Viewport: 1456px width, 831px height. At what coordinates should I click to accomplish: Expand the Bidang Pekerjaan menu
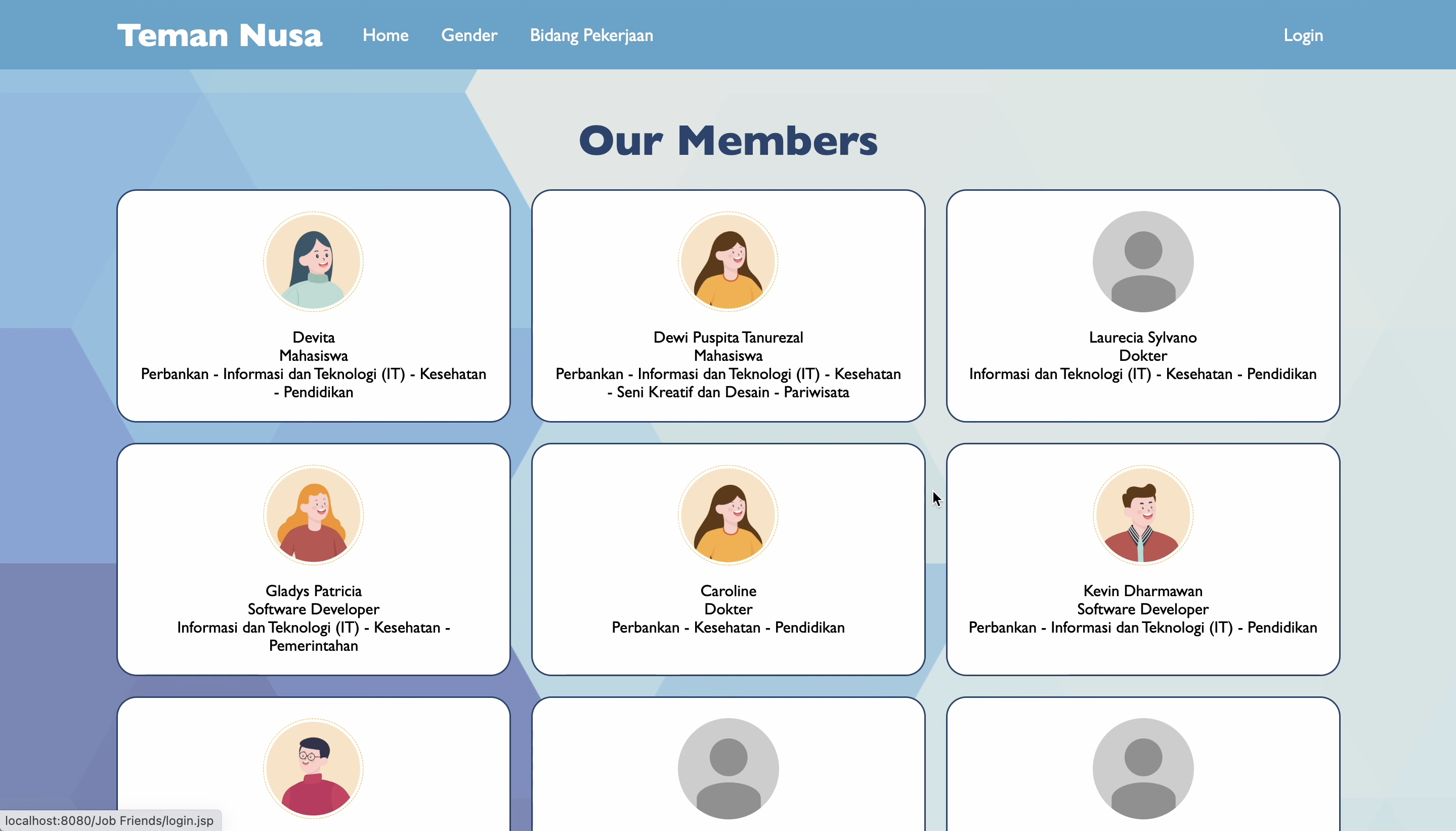pos(591,35)
